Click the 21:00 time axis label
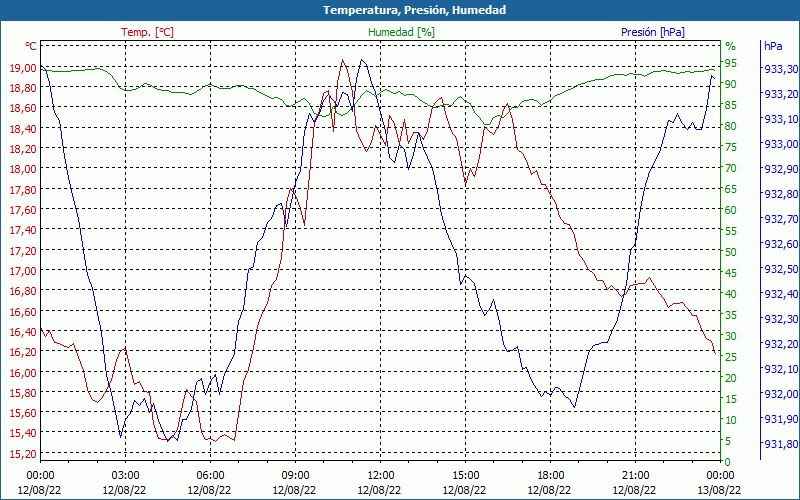800x500 pixels. pyautogui.click(x=635, y=476)
